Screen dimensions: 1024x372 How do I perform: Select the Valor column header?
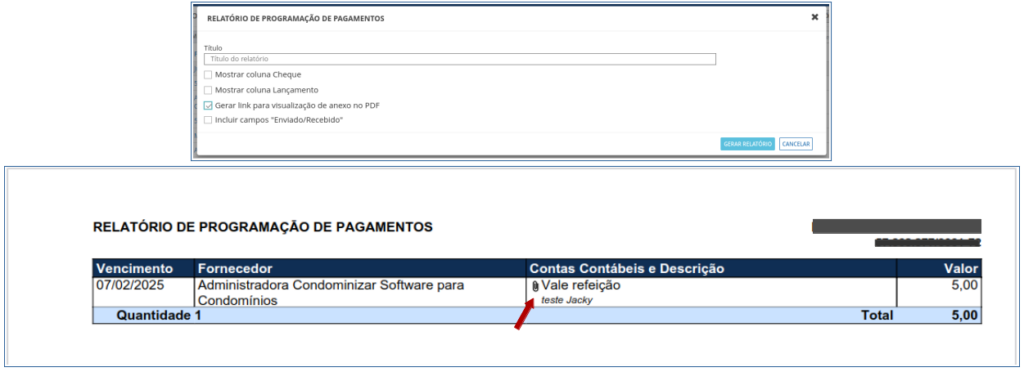[939, 268]
